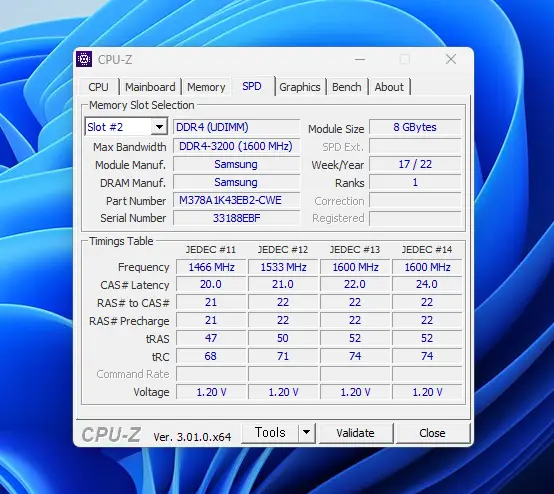
Task: Click the Module Size 8 GBytes value
Action: 415,127
